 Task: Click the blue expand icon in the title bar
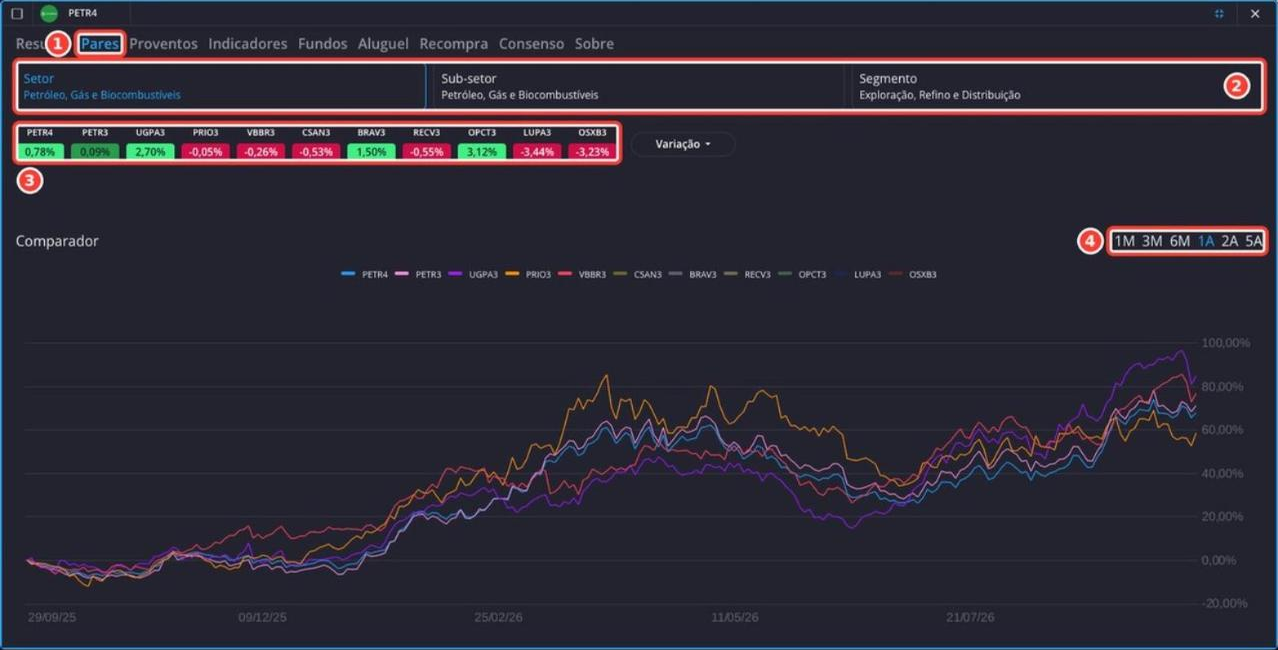coord(1219,14)
